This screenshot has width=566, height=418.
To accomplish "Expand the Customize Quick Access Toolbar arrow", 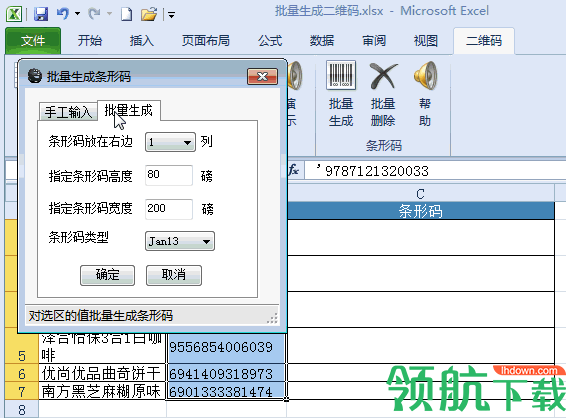I will pyautogui.click(x=171, y=15).
